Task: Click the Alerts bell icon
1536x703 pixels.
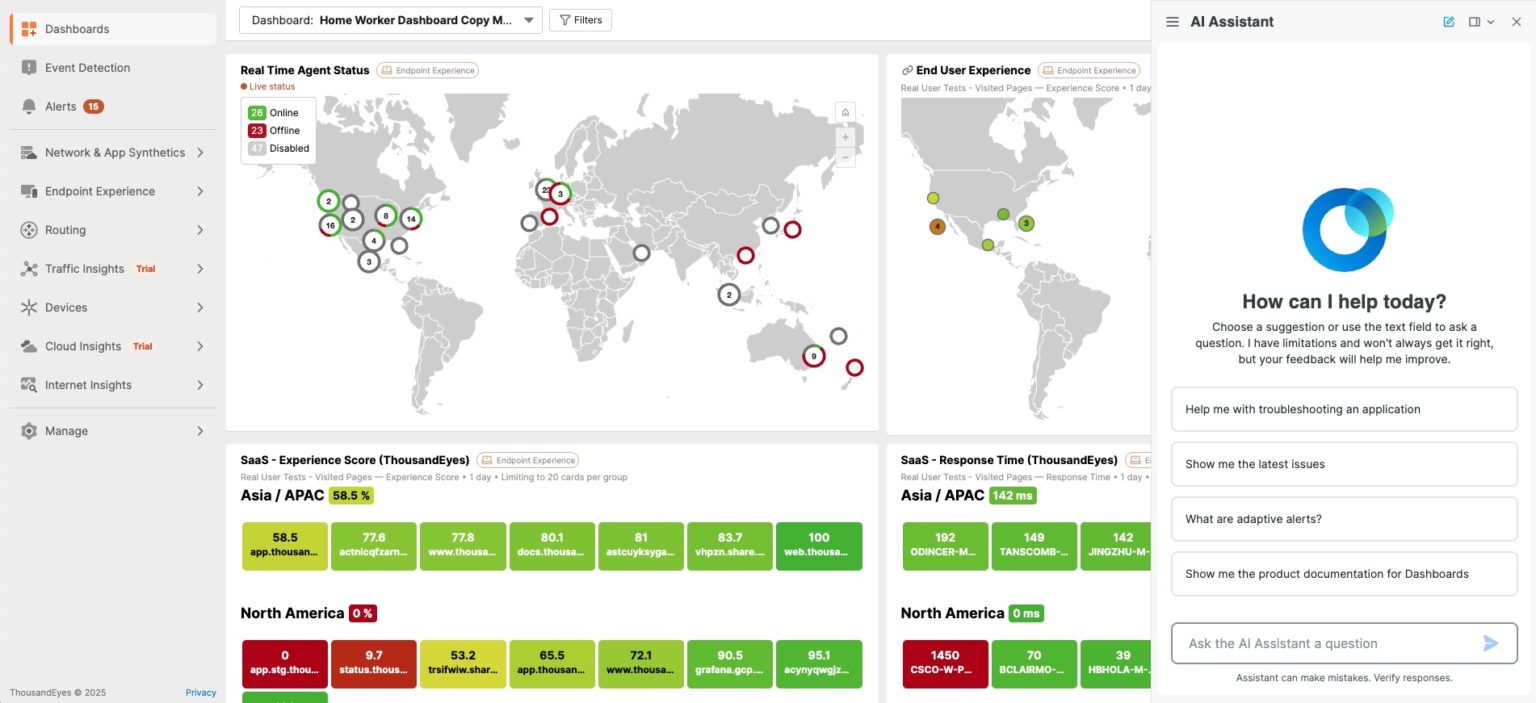Action: click(28, 107)
